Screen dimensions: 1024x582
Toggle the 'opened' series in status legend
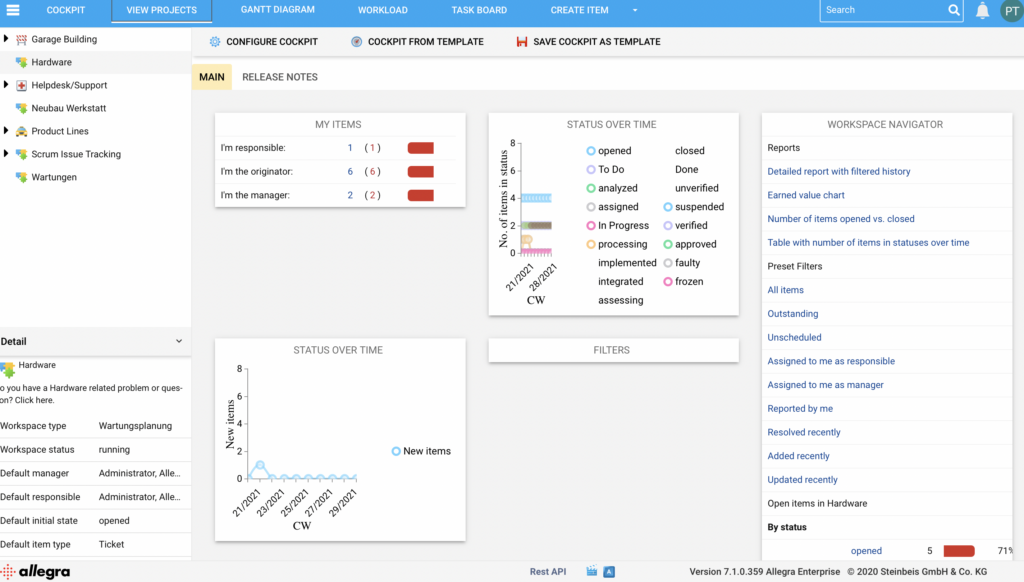[x=591, y=151]
